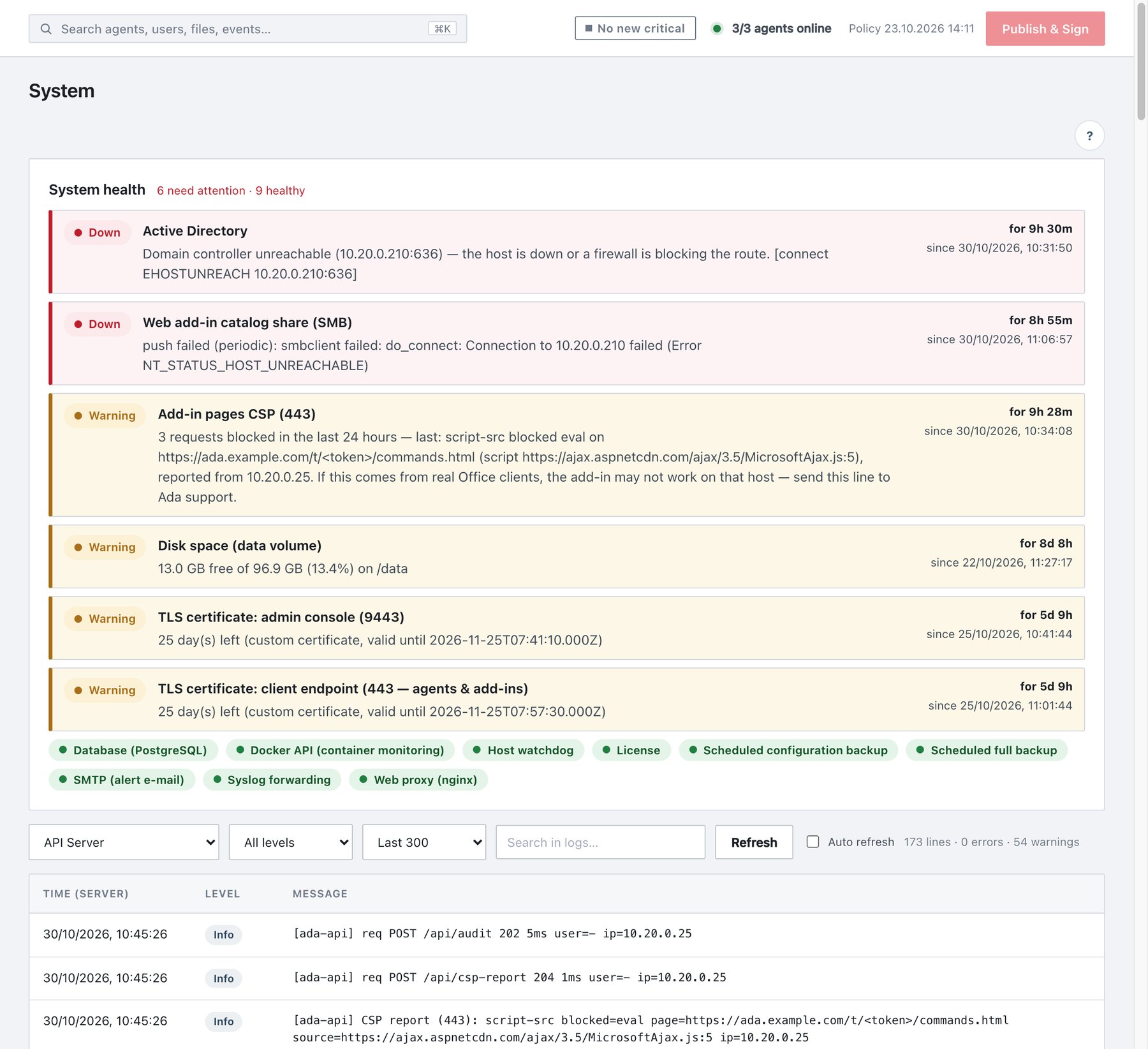The width and height of the screenshot is (1148, 1049).
Task: Click the Docker API (container monitoring) chip
Action: [x=340, y=750]
